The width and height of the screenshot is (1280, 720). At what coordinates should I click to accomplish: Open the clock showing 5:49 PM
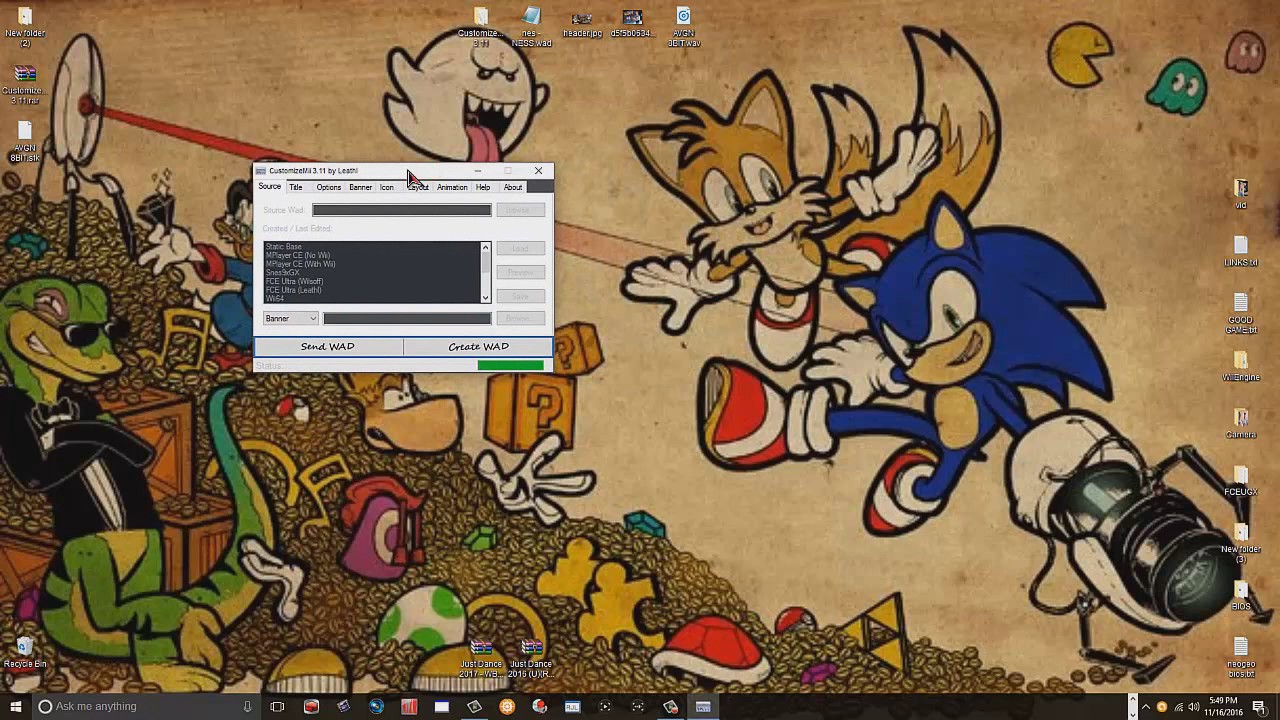pos(1223,706)
